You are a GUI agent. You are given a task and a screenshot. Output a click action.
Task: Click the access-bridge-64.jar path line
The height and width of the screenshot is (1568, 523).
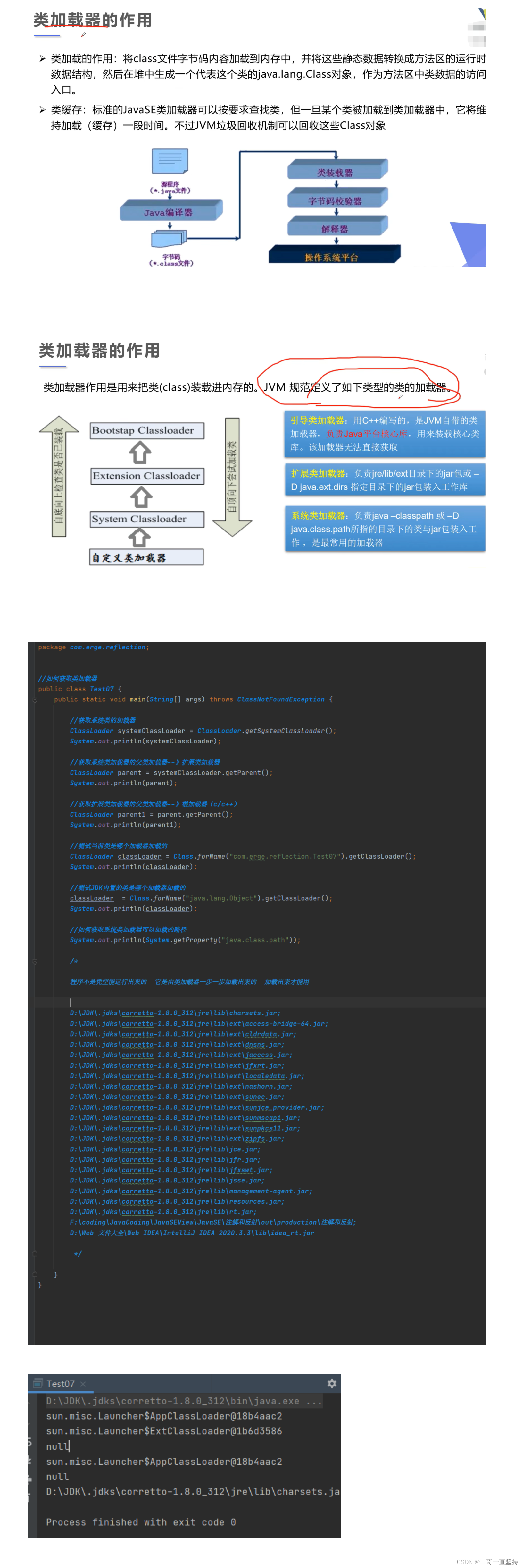[199, 1024]
